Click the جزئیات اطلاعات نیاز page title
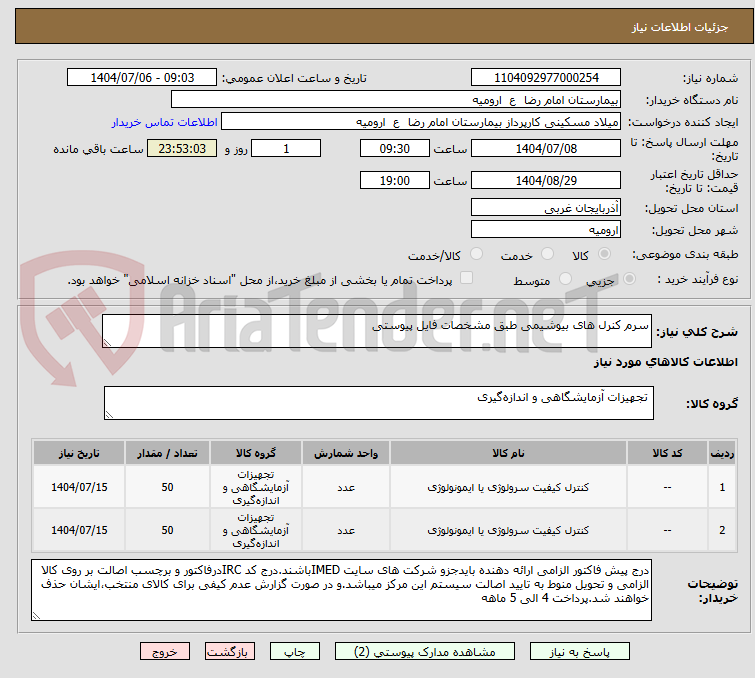This screenshot has height=678, width=755. (679, 27)
